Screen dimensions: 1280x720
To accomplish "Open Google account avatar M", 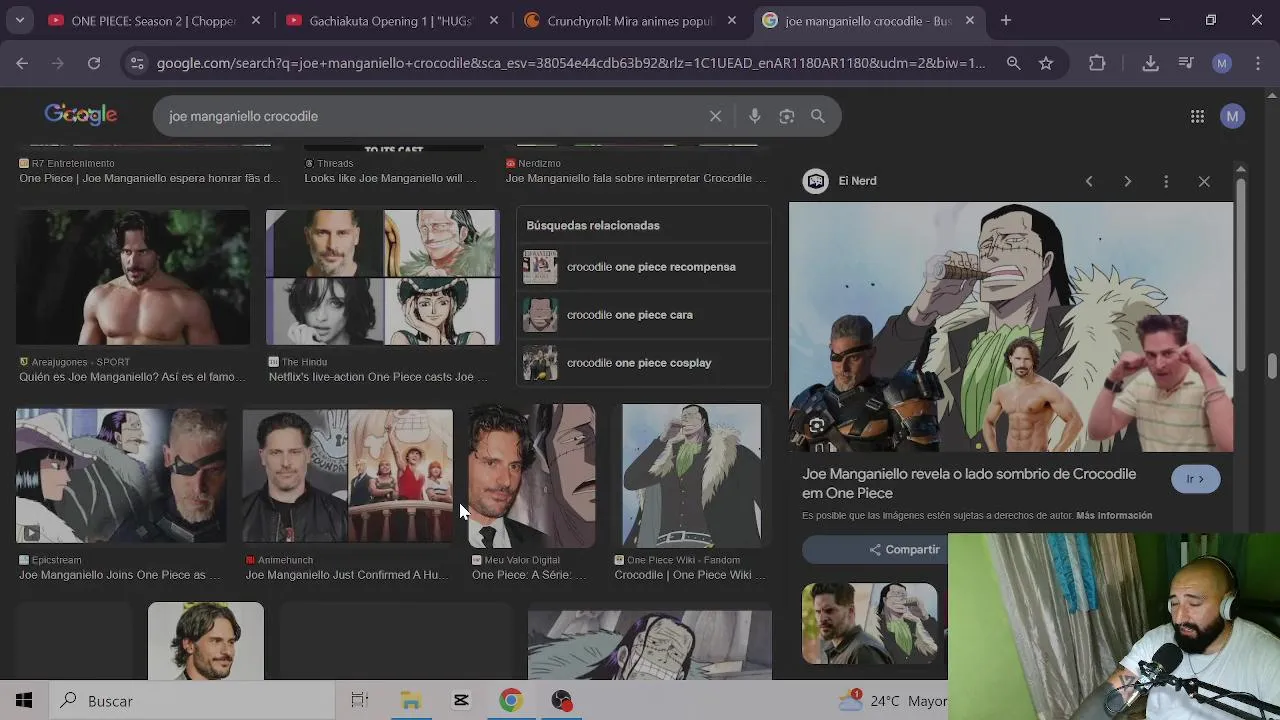I will (x=1232, y=116).
